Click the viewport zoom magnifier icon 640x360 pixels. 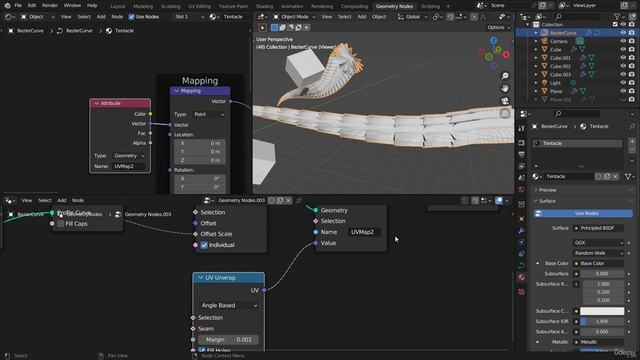point(505,76)
